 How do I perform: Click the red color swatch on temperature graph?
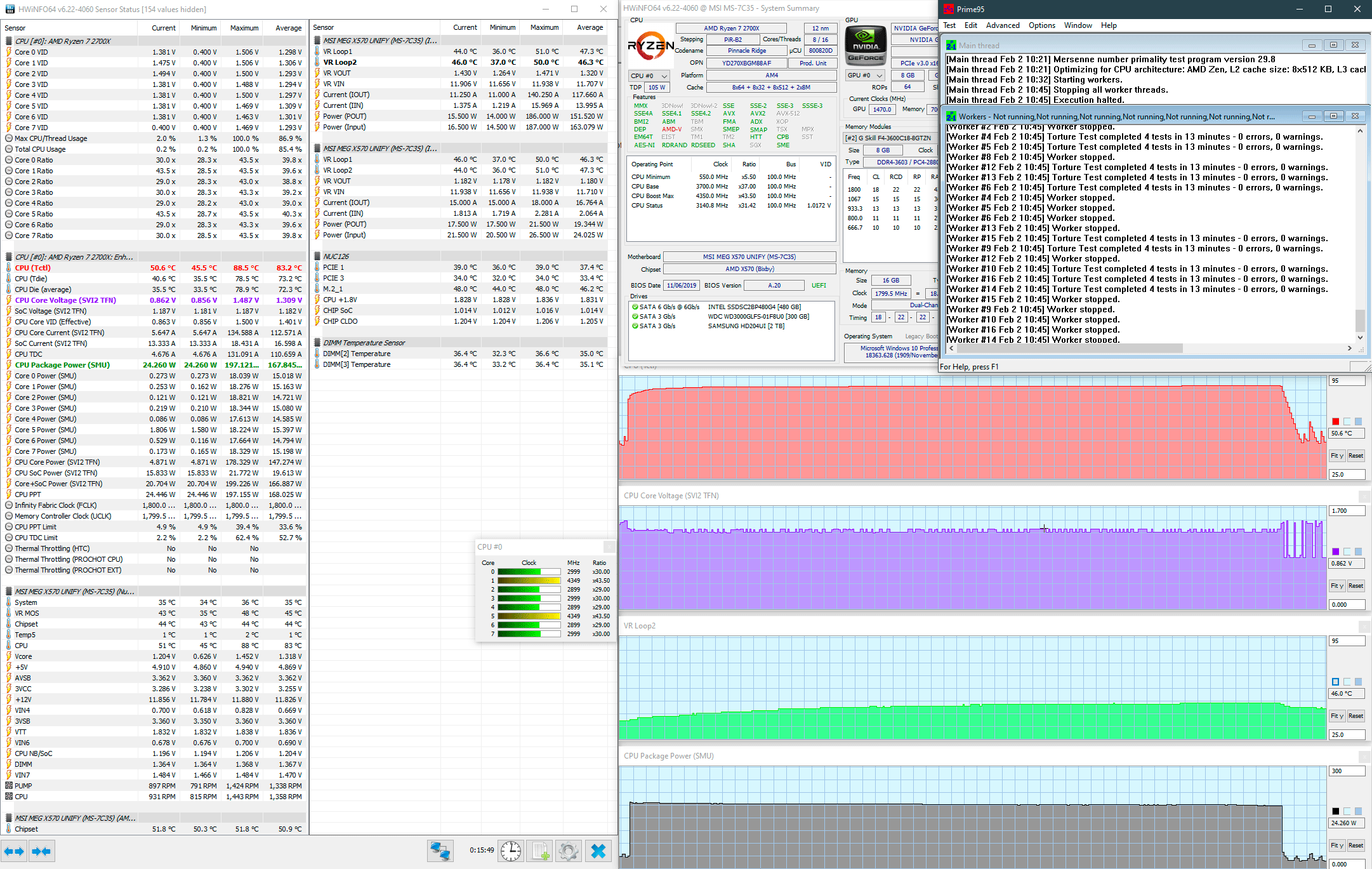1335,421
